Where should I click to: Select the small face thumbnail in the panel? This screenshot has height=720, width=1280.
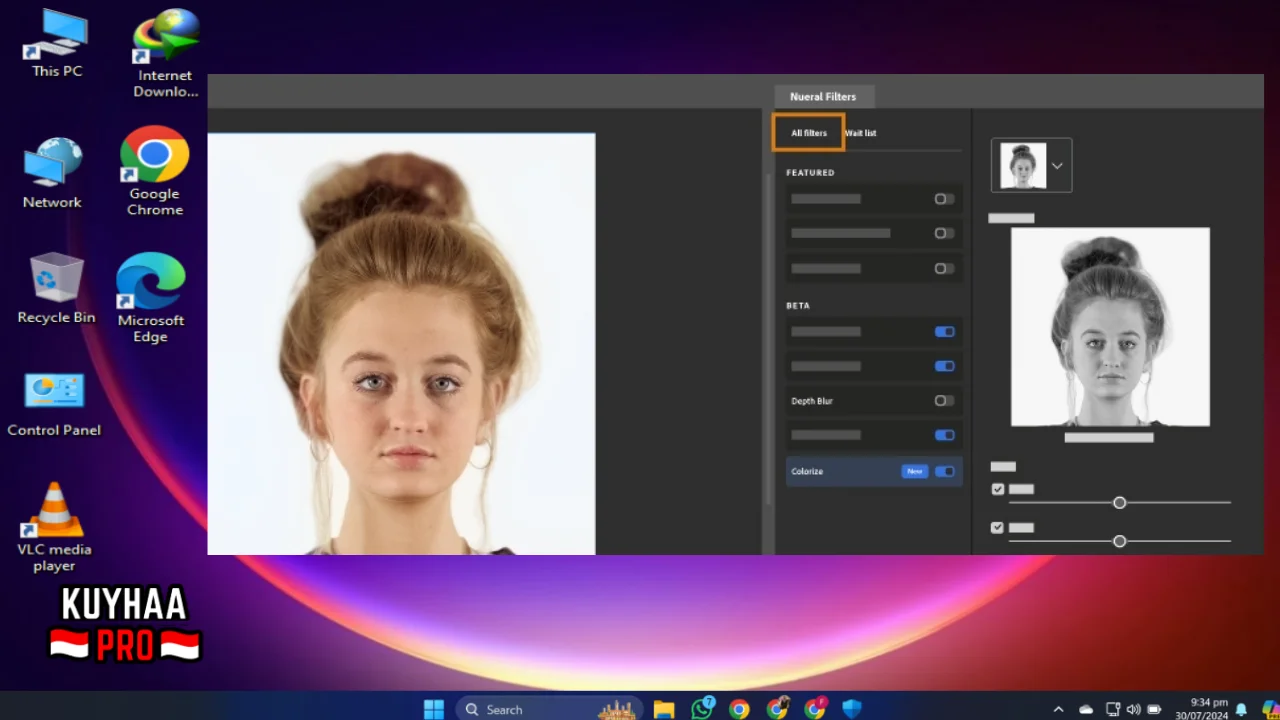pyautogui.click(x=1023, y=166)
